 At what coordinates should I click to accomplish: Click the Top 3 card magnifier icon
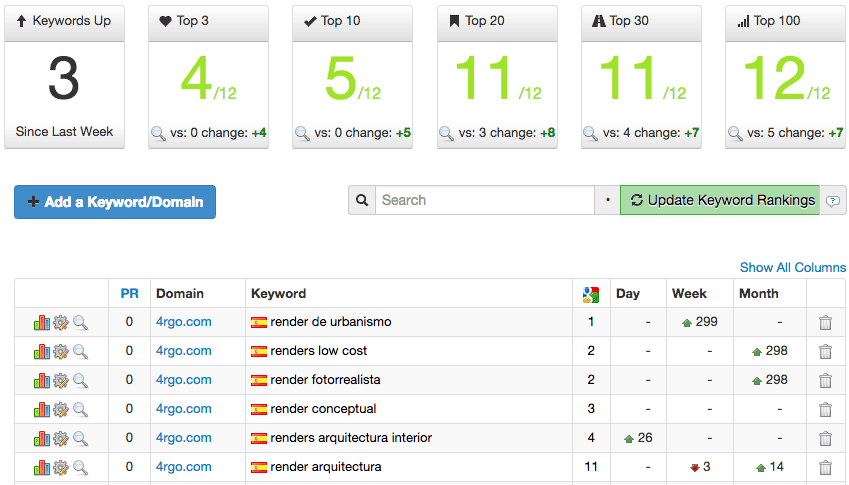158,133
